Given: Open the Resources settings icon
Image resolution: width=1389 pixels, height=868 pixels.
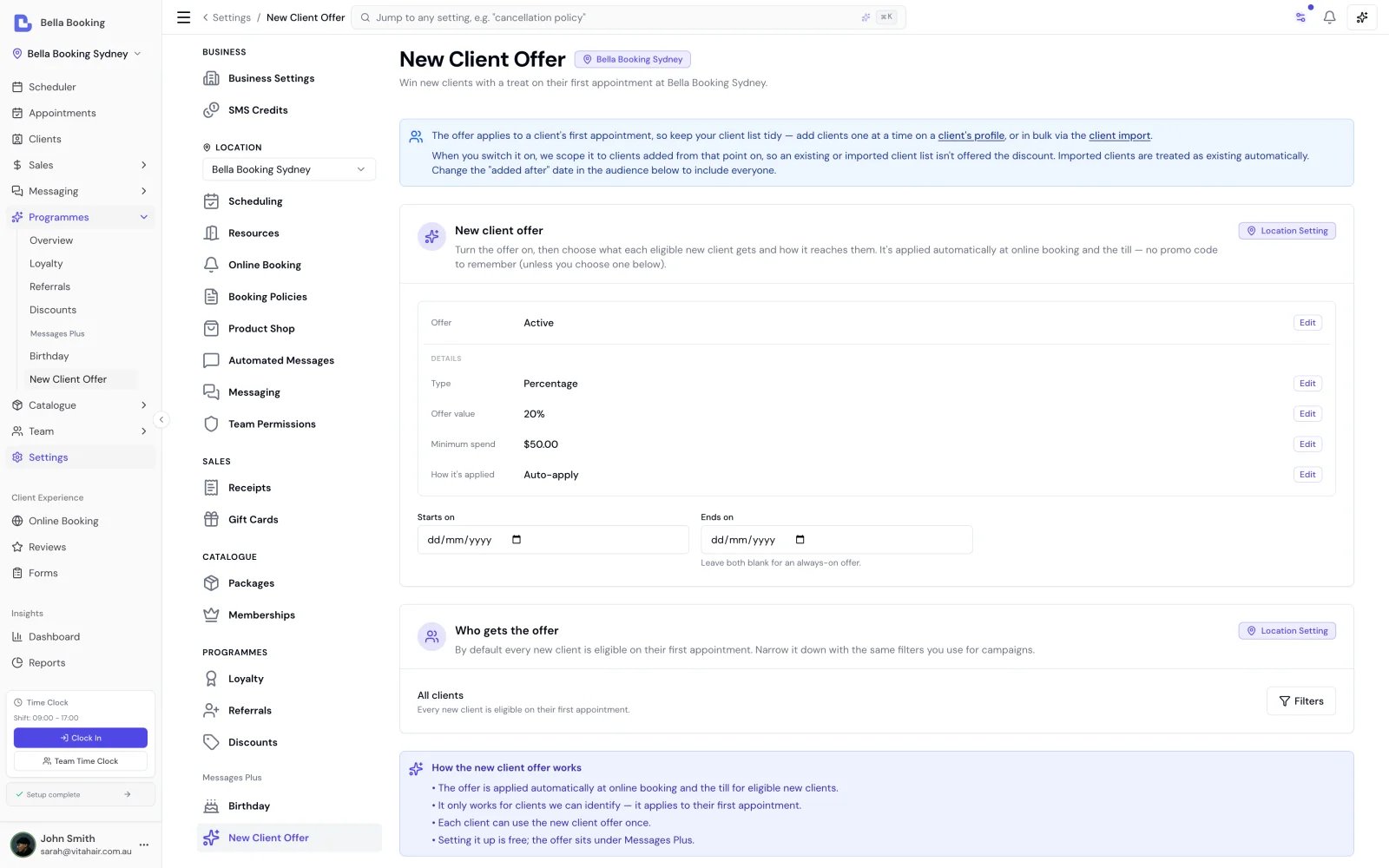Looking at the screenshot, I should [x=211, y=233].
